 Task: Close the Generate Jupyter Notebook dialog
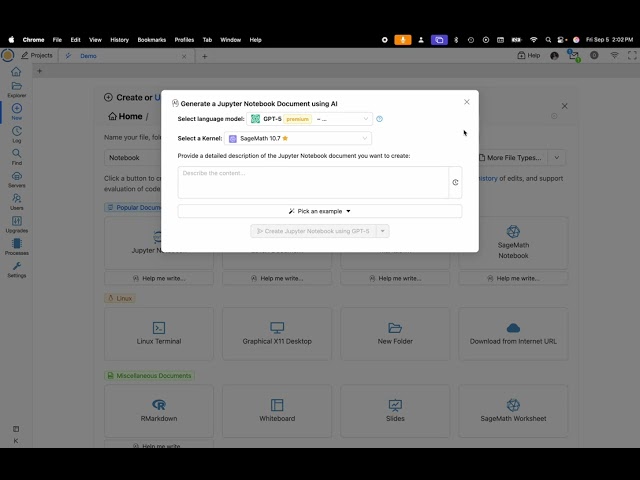[467, 102]
